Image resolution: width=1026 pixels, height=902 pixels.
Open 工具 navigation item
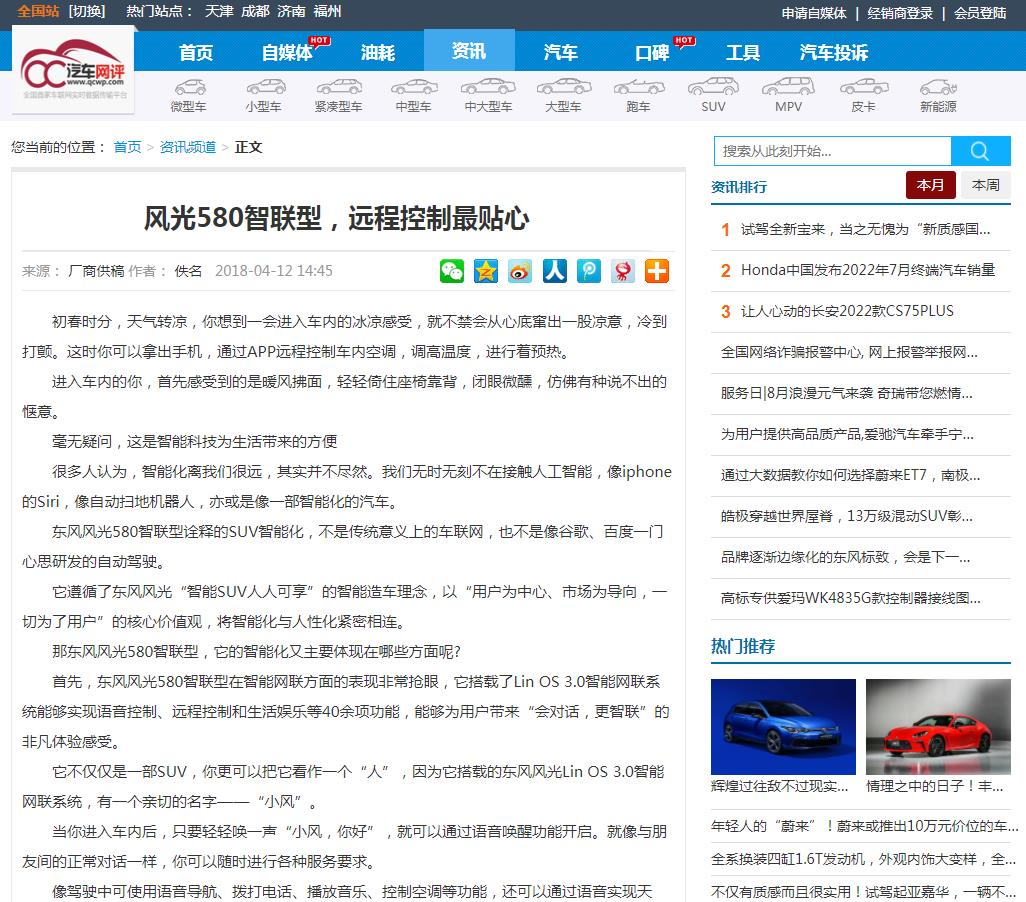coord(743,52)
